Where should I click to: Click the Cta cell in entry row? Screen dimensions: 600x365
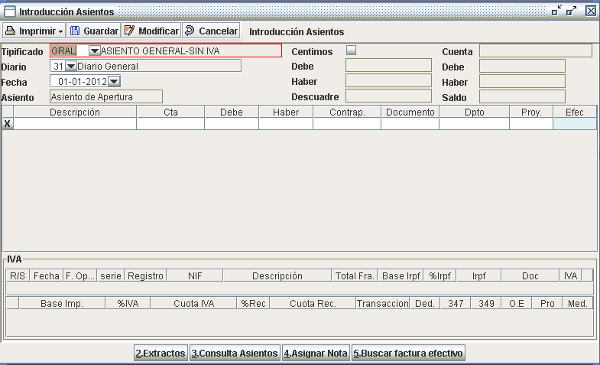(171, 124)
